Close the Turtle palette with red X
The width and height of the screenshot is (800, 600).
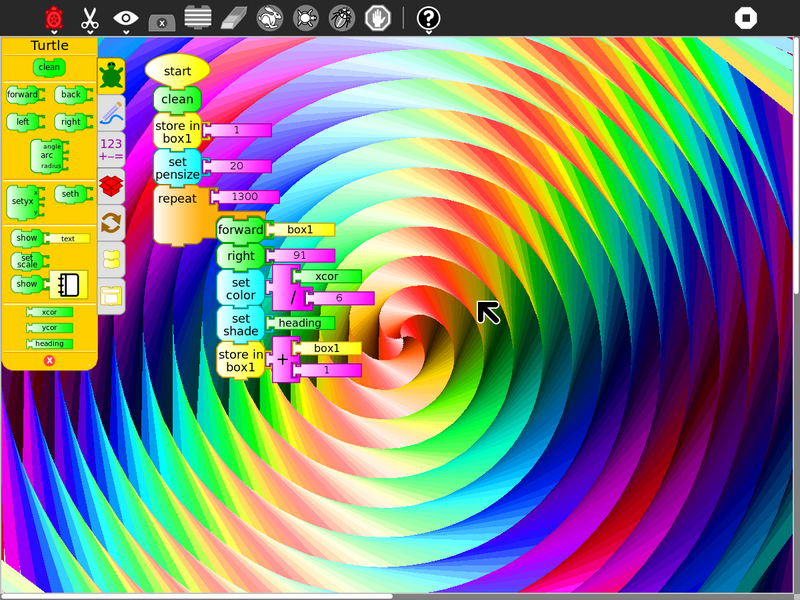coord(49,360)
